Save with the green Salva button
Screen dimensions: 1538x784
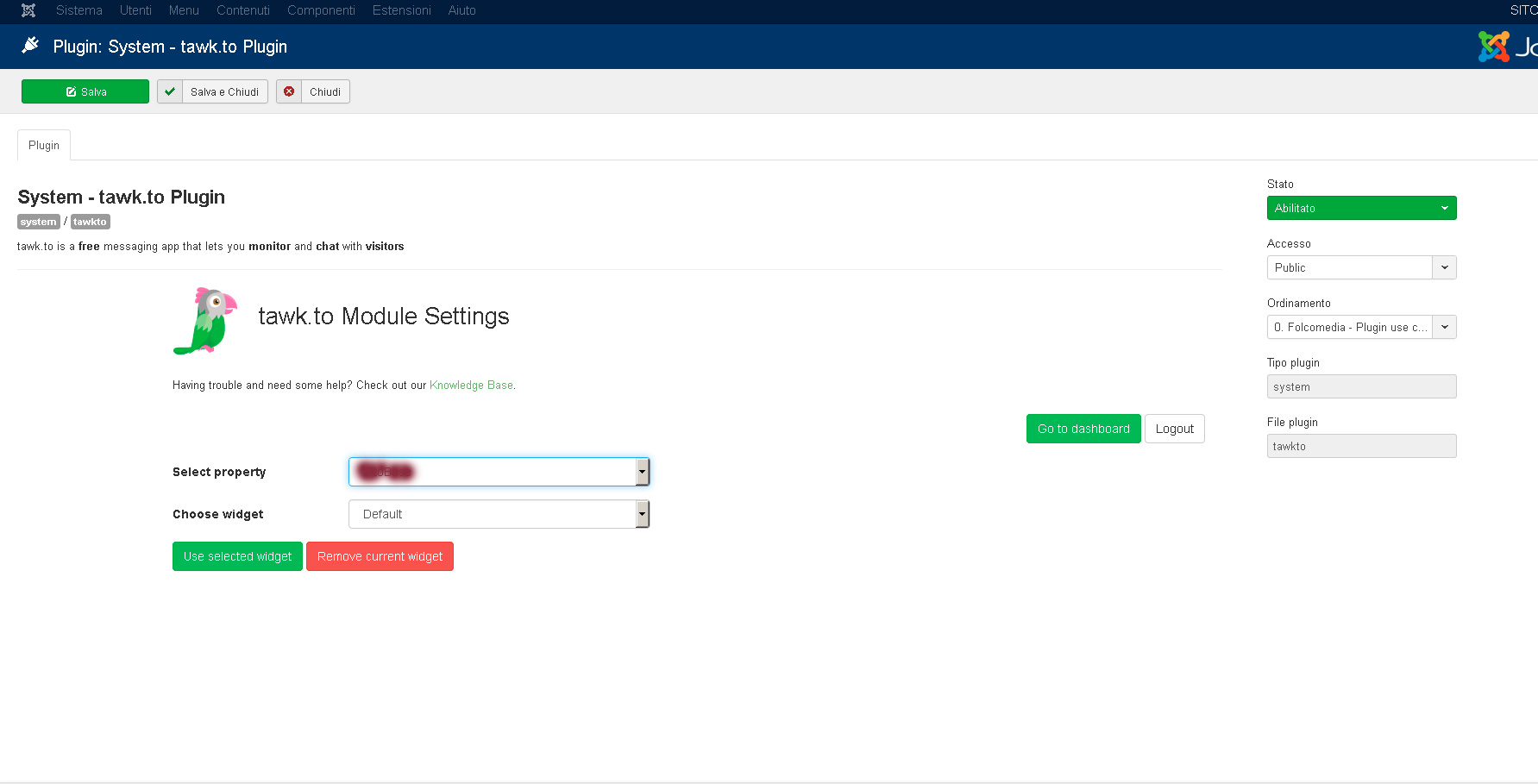[x=85, y=91]
